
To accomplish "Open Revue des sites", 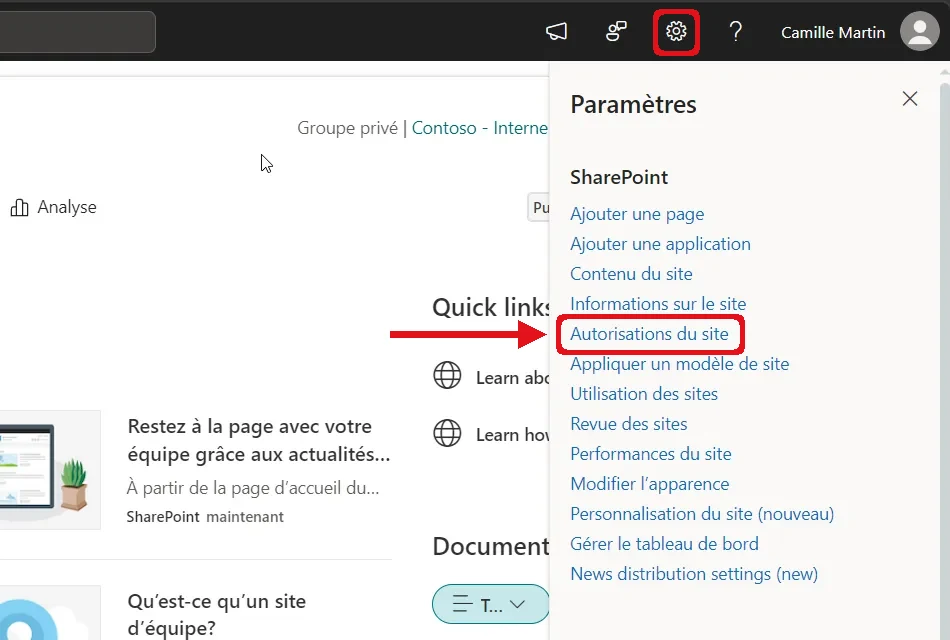I will (628, 424).
